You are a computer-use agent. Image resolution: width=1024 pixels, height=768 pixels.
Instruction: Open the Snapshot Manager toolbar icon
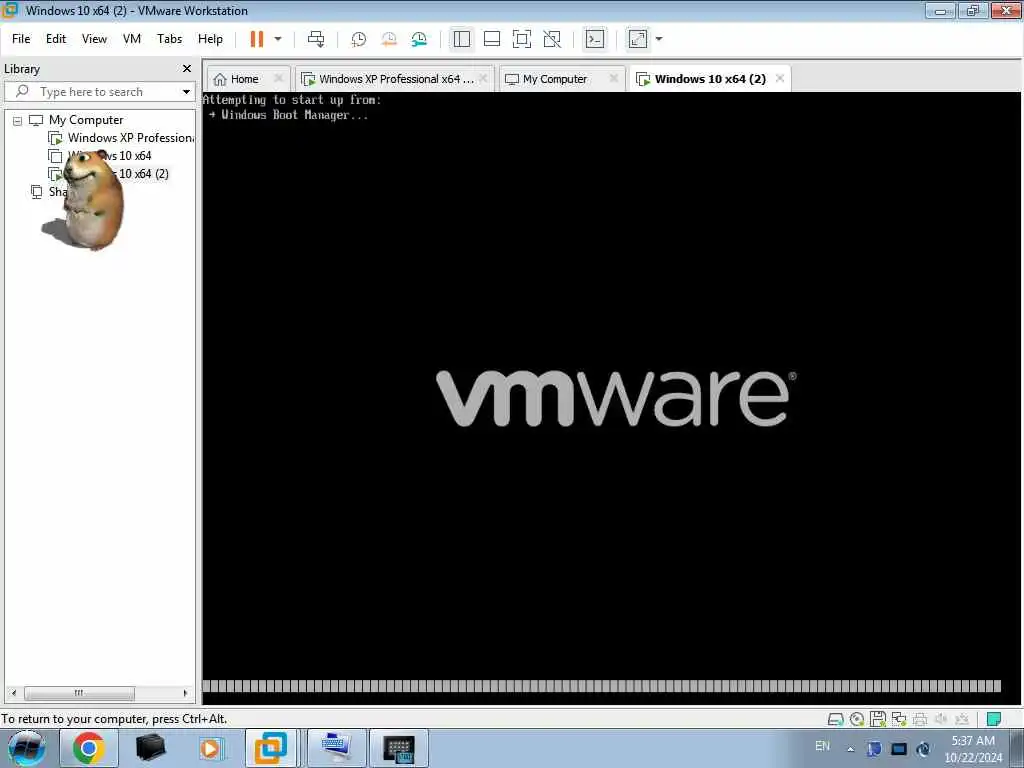tap(419, 39)
